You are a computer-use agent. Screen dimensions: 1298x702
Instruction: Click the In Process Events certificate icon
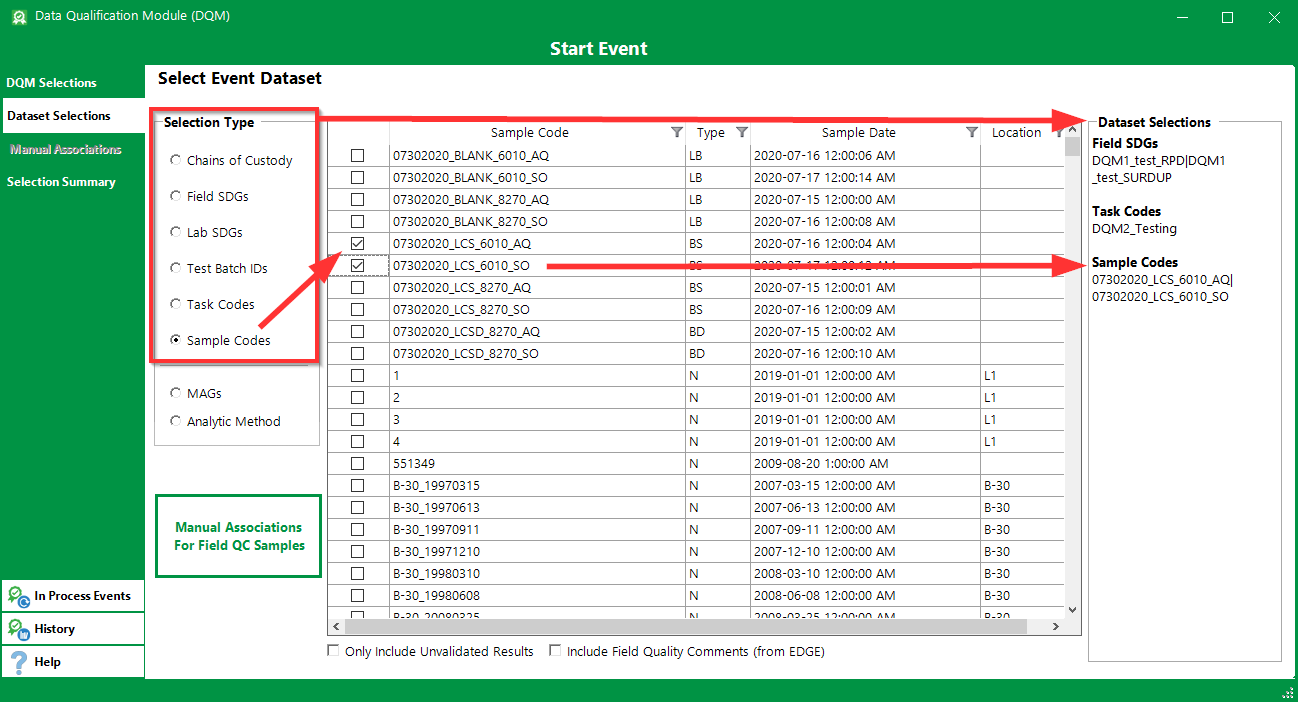pos(17,595)
